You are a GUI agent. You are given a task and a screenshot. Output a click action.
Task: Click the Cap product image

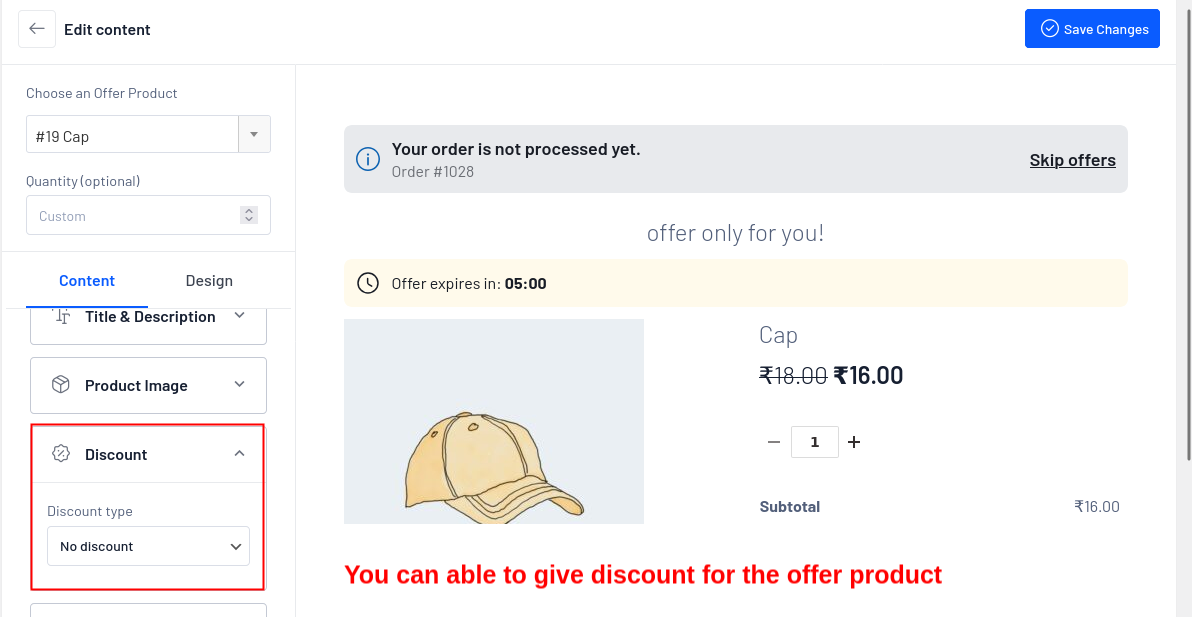click(493, 421)
